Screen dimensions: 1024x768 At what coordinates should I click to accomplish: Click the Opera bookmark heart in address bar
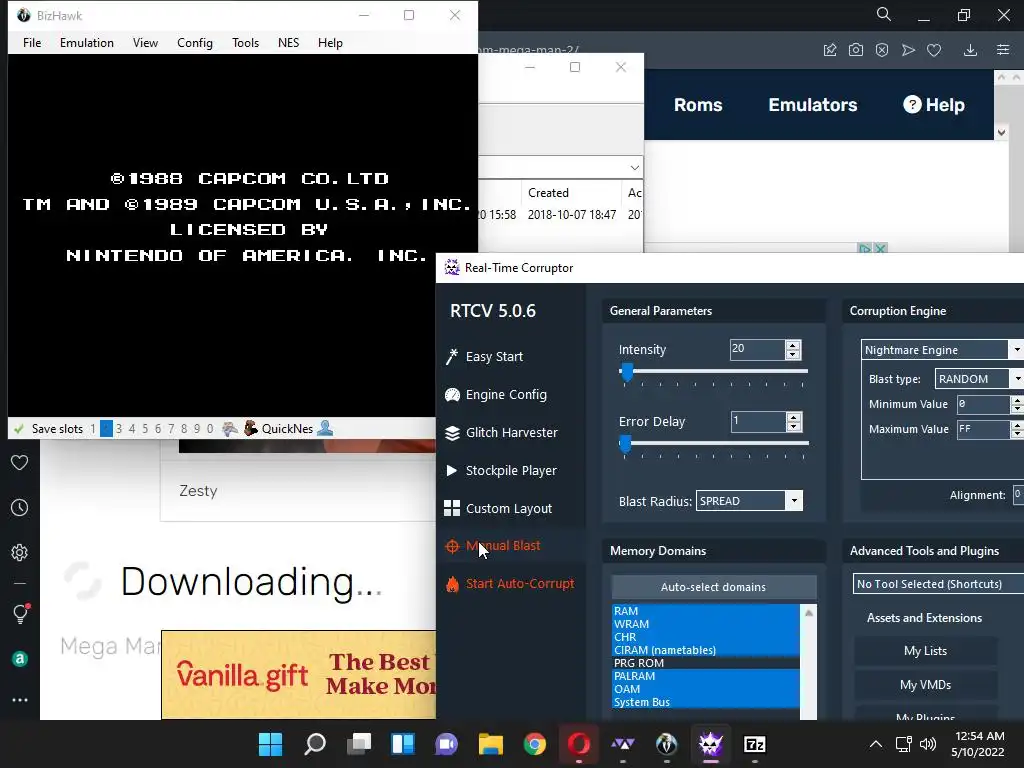click(x=934, y=50)
